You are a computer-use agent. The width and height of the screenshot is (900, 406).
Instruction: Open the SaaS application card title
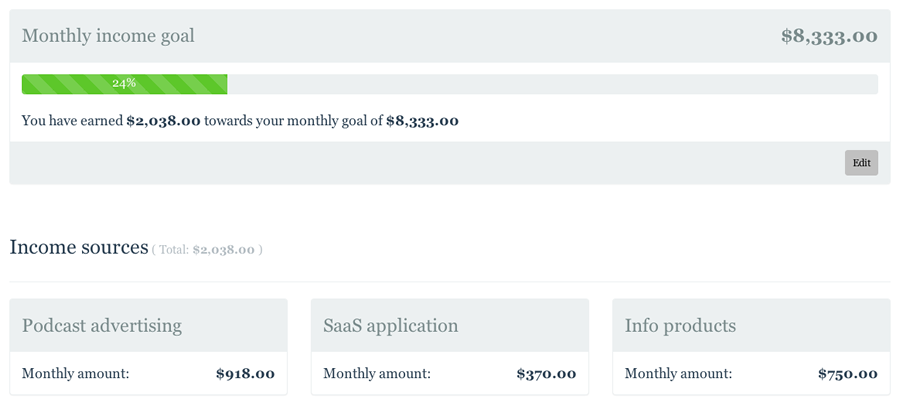click(x=390, y=325)
